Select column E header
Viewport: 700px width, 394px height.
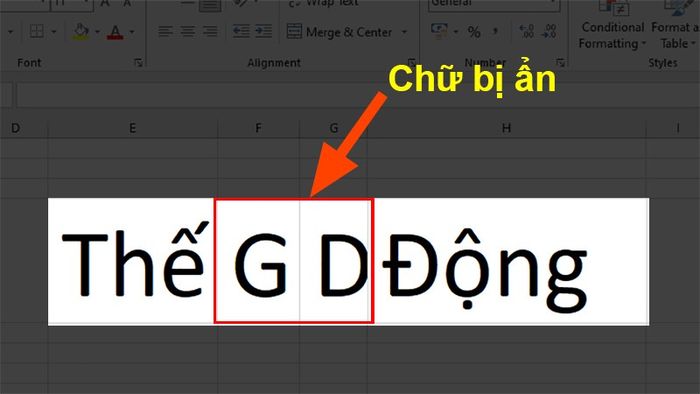click(133, 128)
